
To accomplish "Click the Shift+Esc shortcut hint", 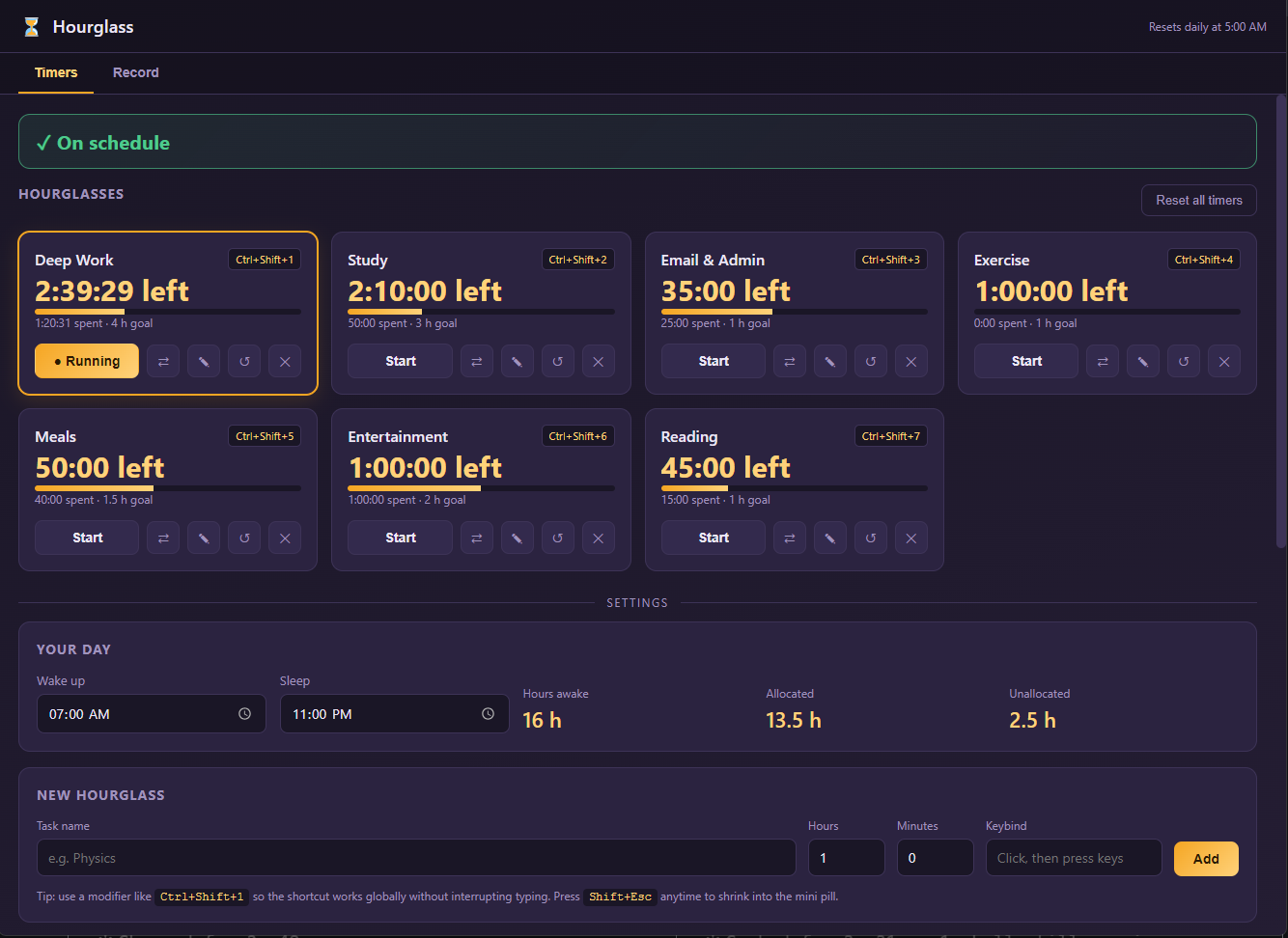I will [620, 897].
